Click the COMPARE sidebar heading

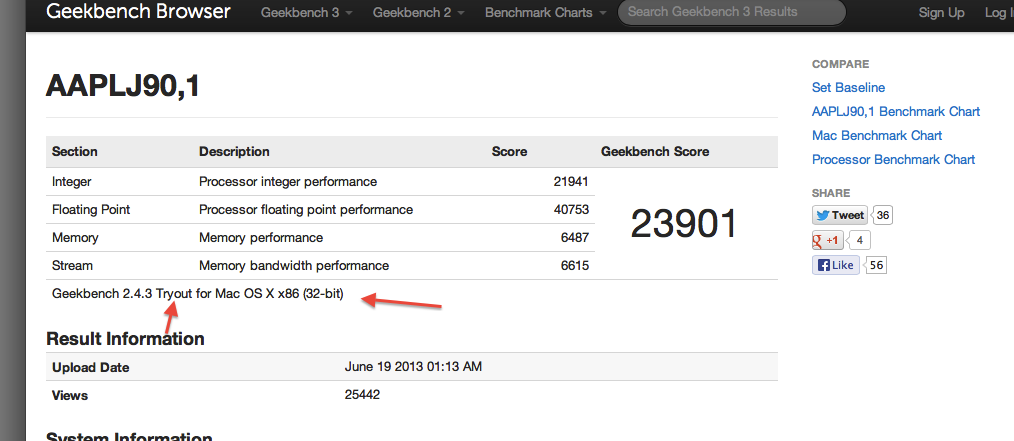841,64
